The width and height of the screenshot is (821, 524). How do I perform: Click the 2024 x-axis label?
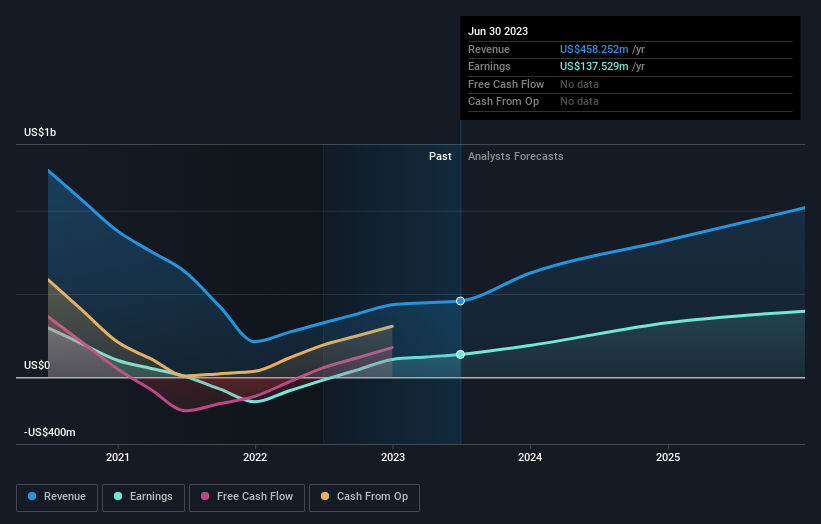(530, 457)
